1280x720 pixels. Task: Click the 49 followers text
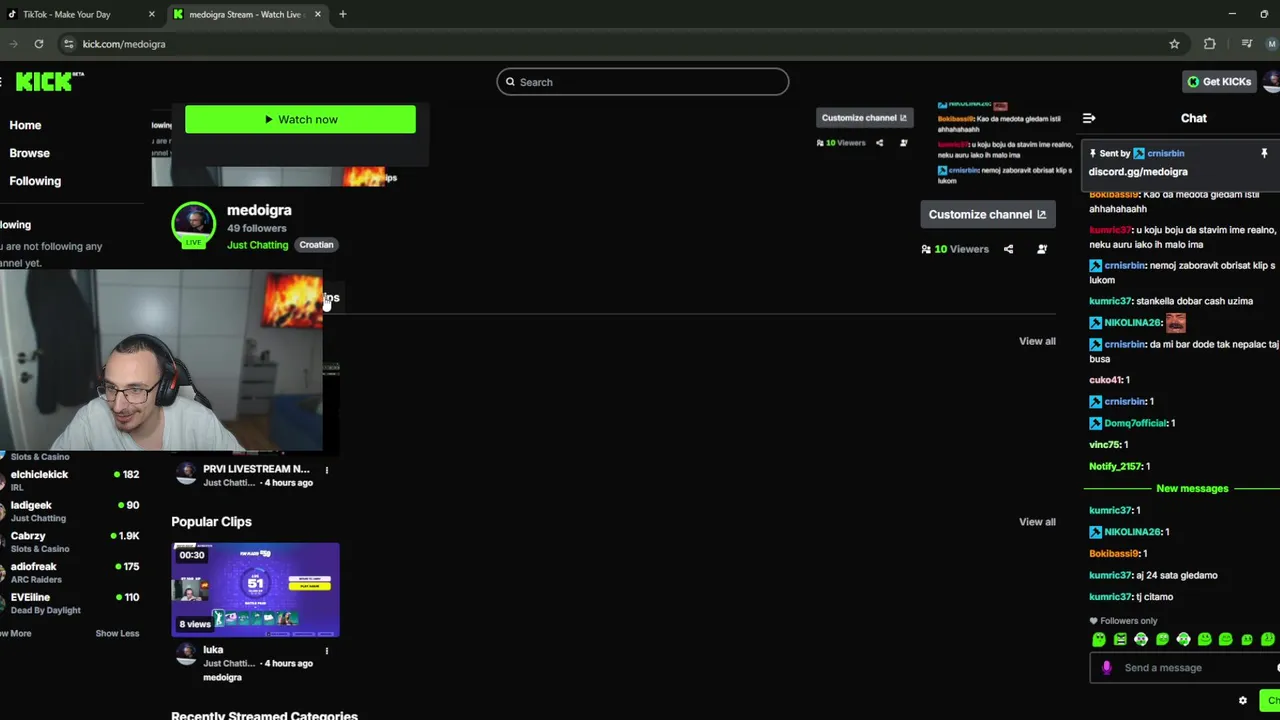point(256,229)
